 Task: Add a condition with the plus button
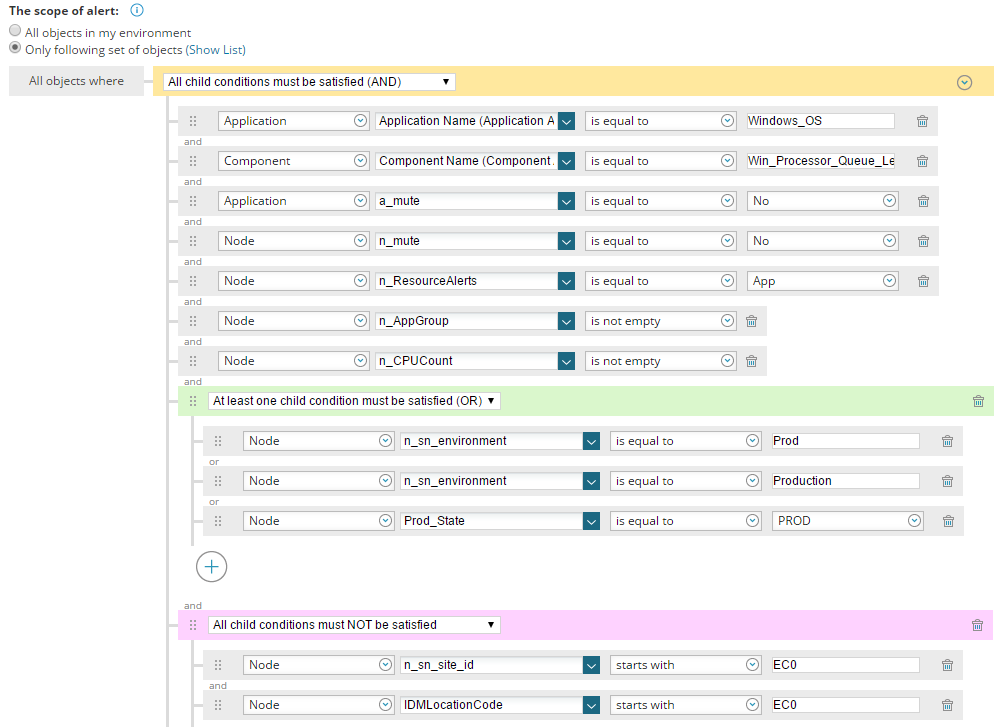[x=212, y=567]
